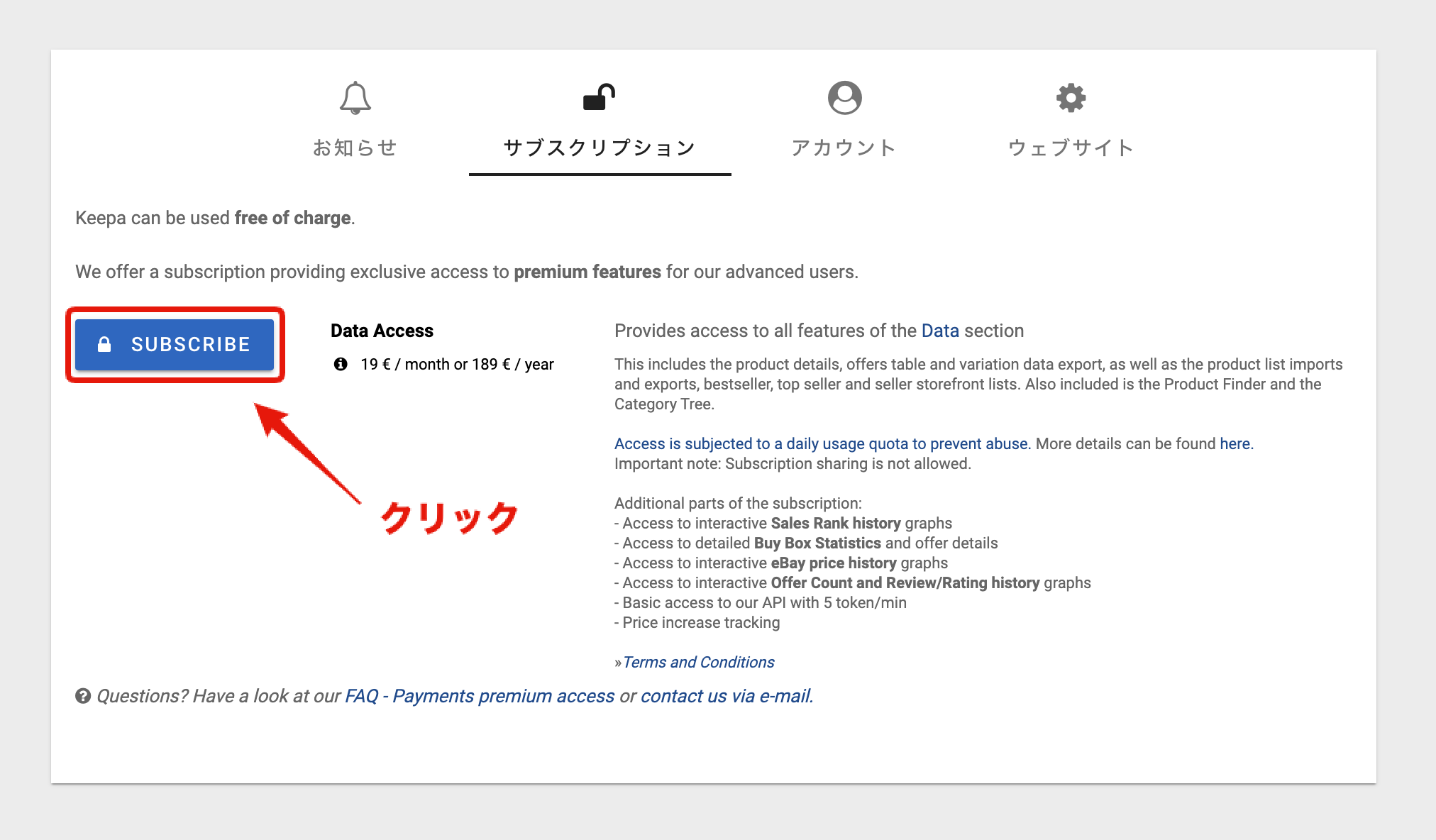
Task: Click the lock icon inside the SUBSCRIBE button
Action: coord(105,344)
